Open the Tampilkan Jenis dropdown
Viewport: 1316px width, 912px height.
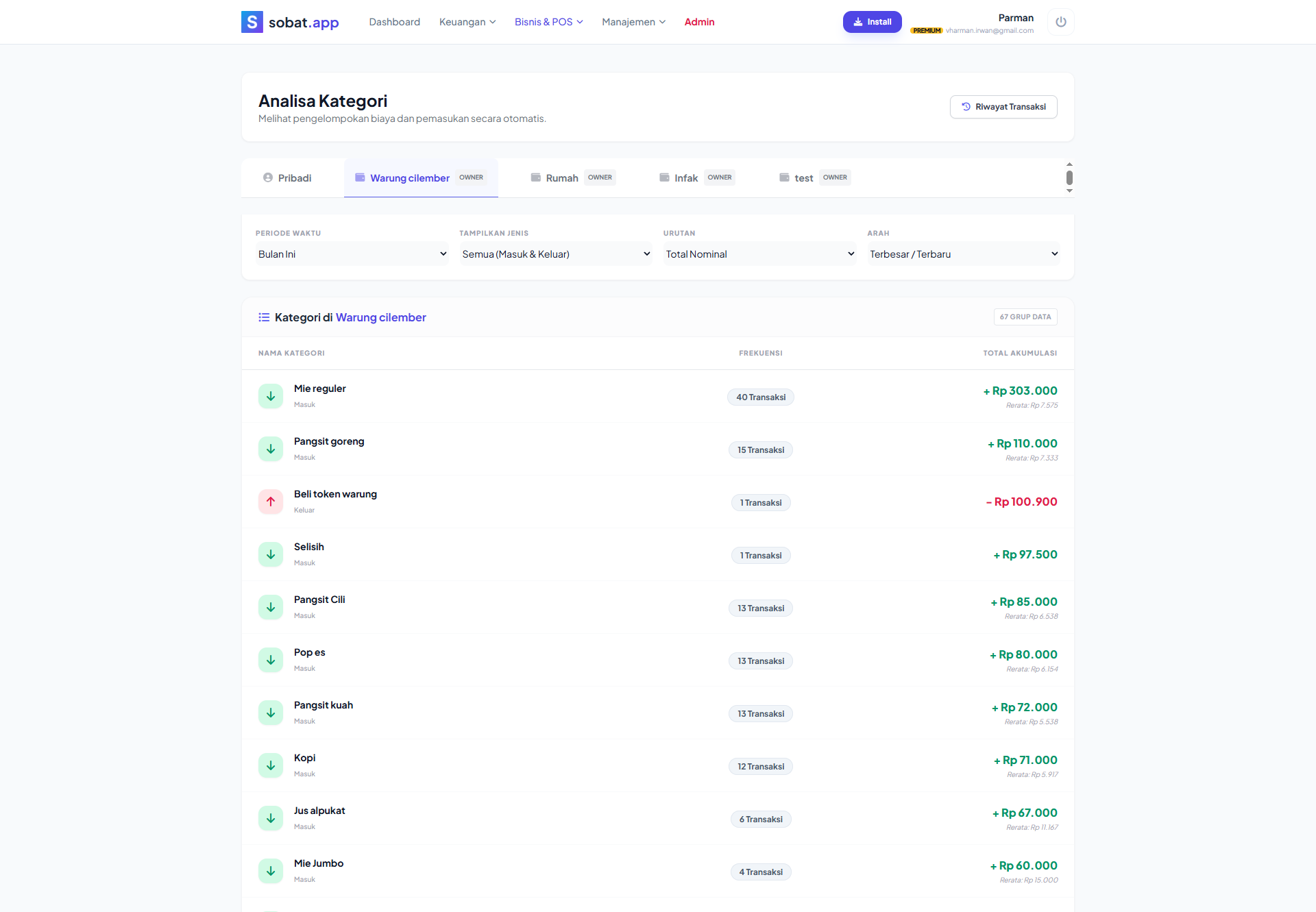click(555, 254)
